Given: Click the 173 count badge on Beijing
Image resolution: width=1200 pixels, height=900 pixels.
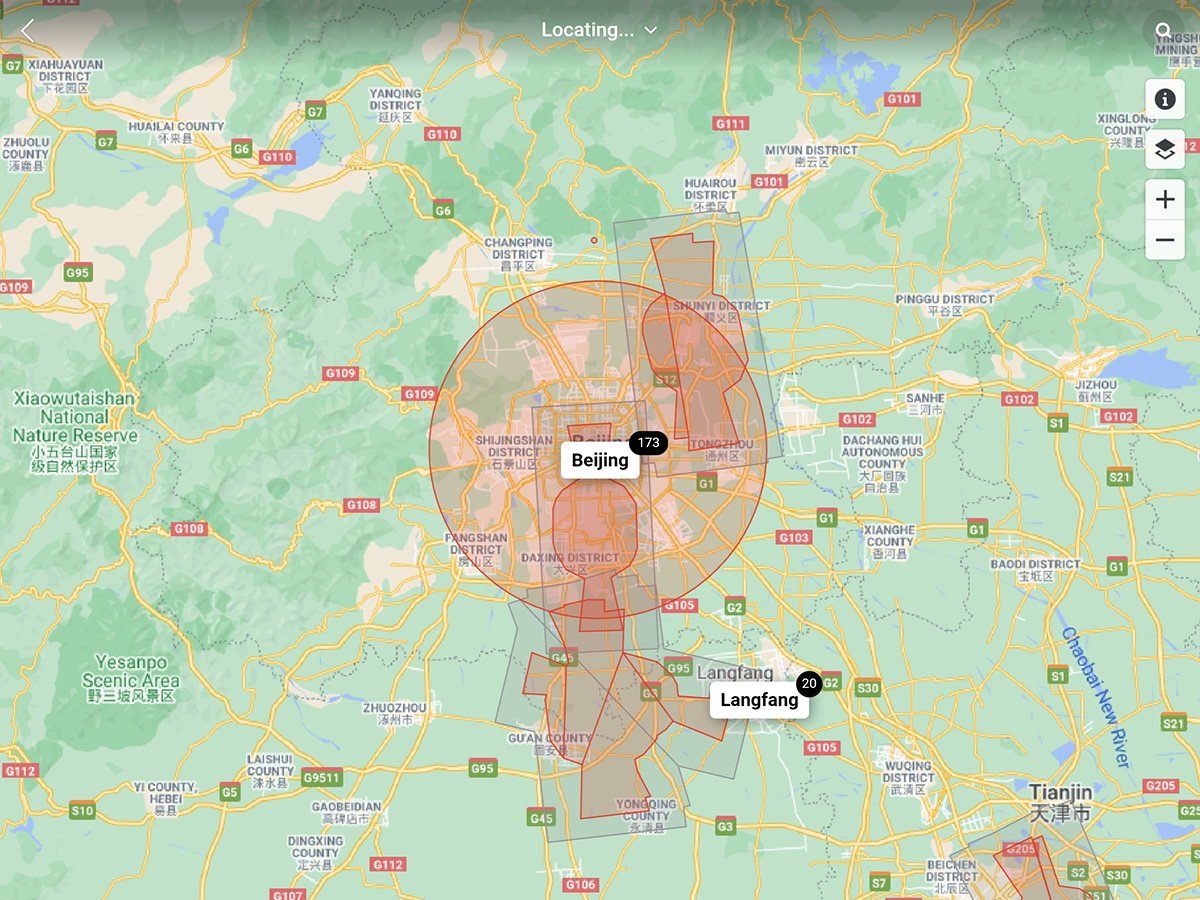Looking at the screenshot, I should coord(648,443).
